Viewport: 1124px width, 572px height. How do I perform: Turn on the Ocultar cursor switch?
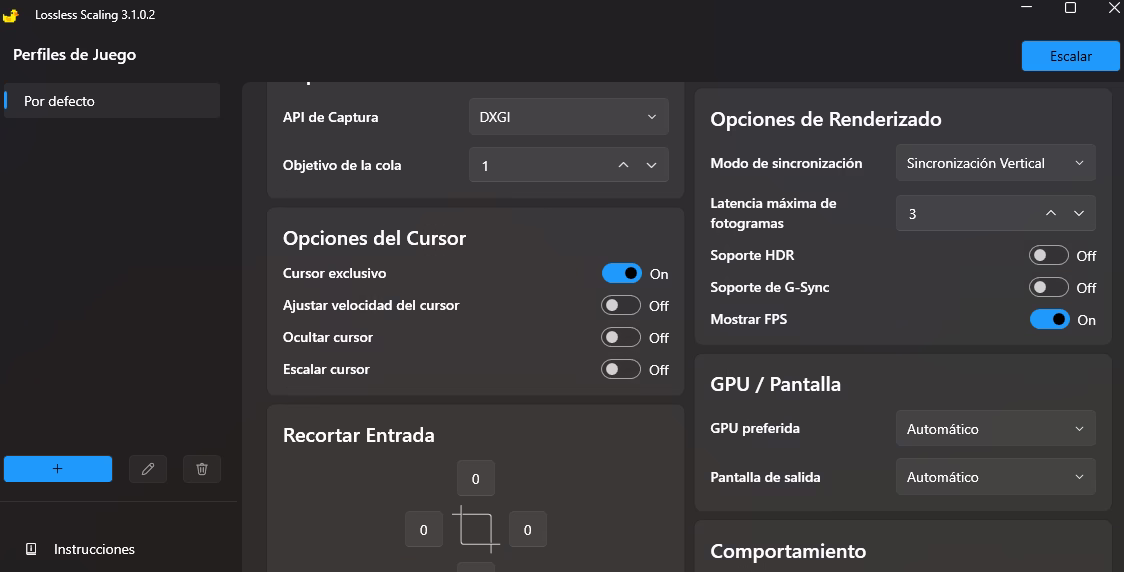point(621,337)
